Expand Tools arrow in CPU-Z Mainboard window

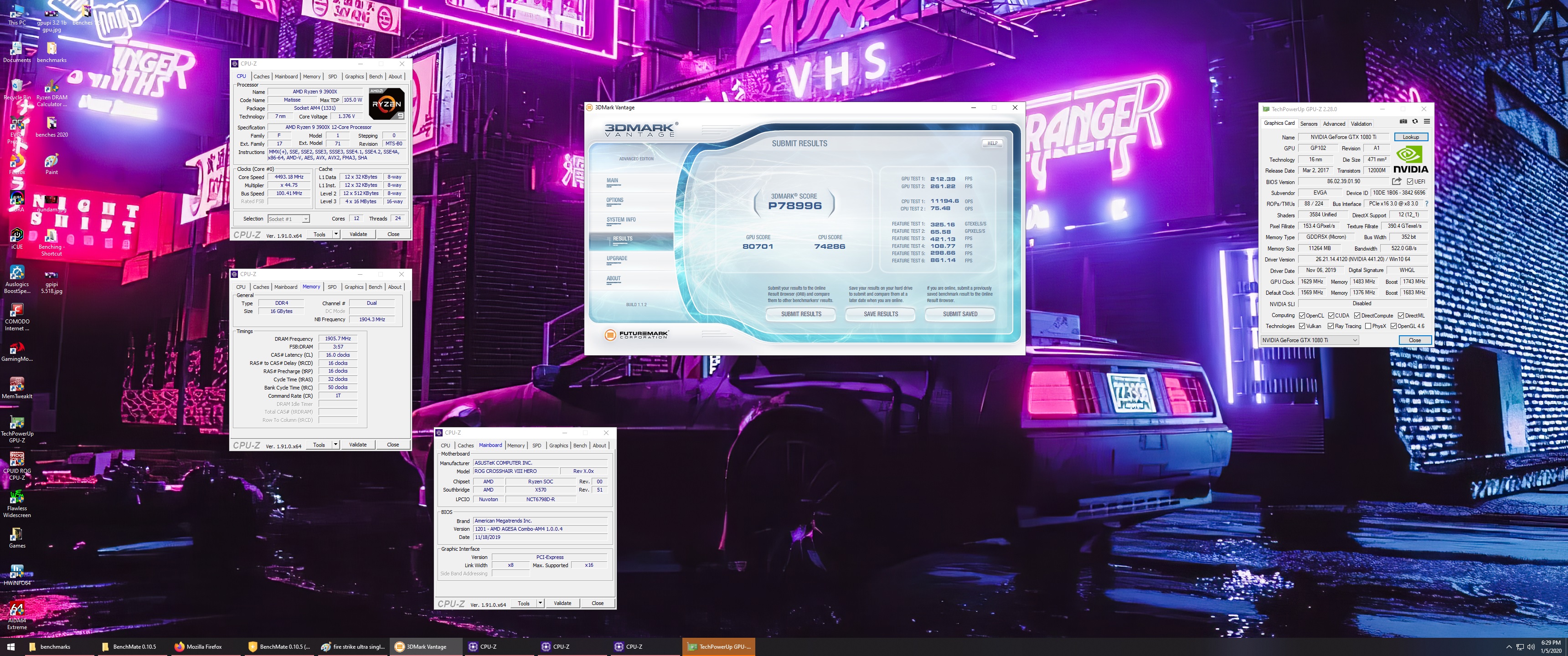tap(540, 604)
